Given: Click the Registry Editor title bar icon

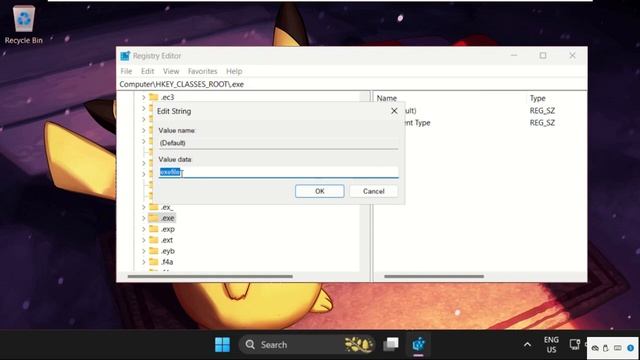Looking at the screenshot, I should tap(125, 56).
